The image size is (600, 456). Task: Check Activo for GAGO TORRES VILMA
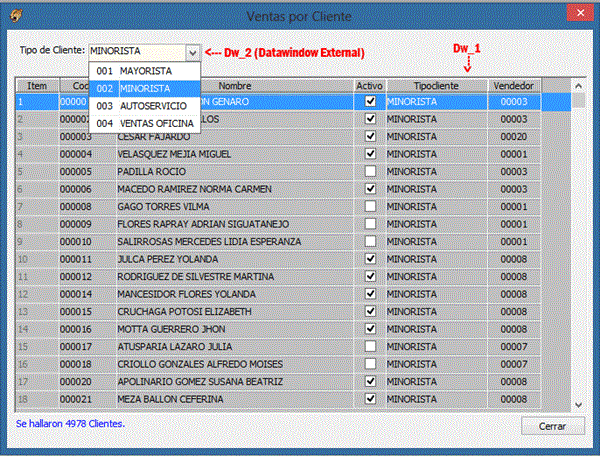coord(371,206)
